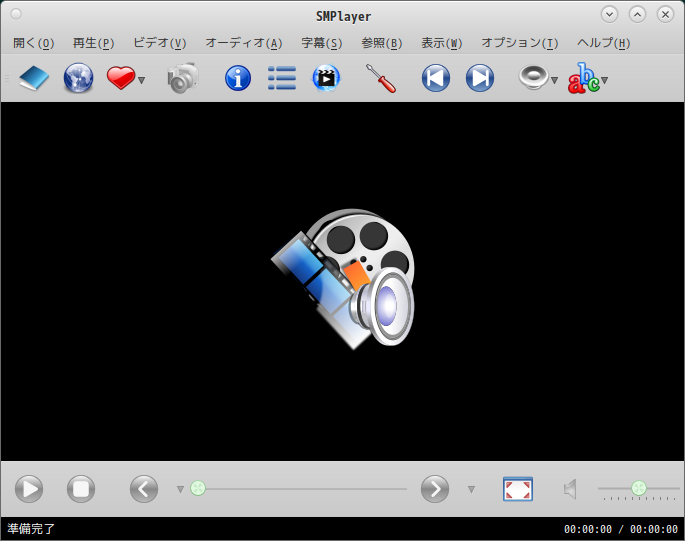Click the seek bar handle
685x541 pixels.
coord(198,488)
